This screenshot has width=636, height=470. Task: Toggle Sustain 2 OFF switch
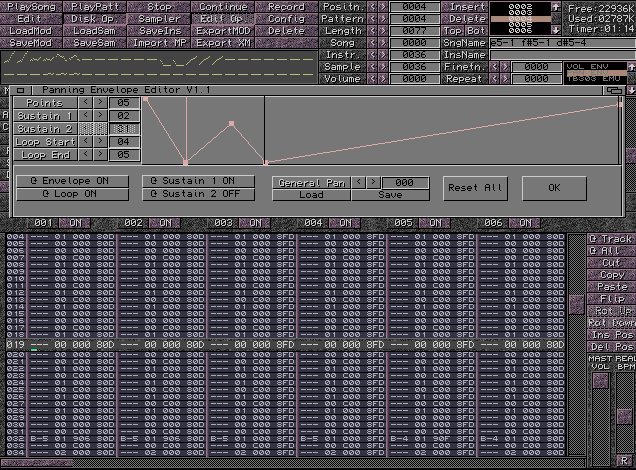[x=198, y=194]
